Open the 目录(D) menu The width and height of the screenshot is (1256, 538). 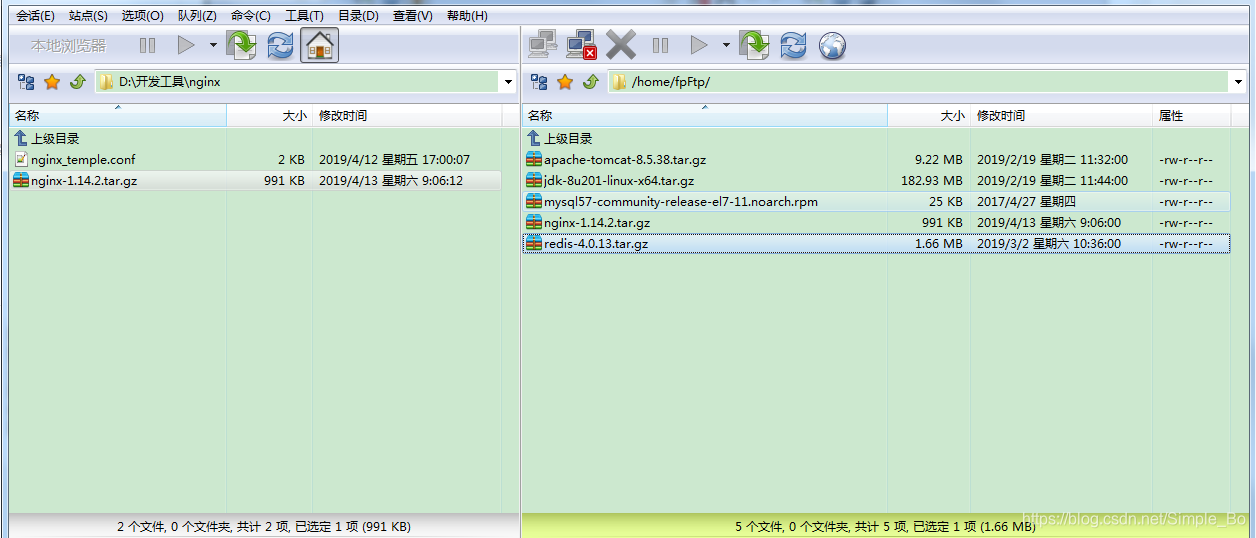[x=358, y=16]
